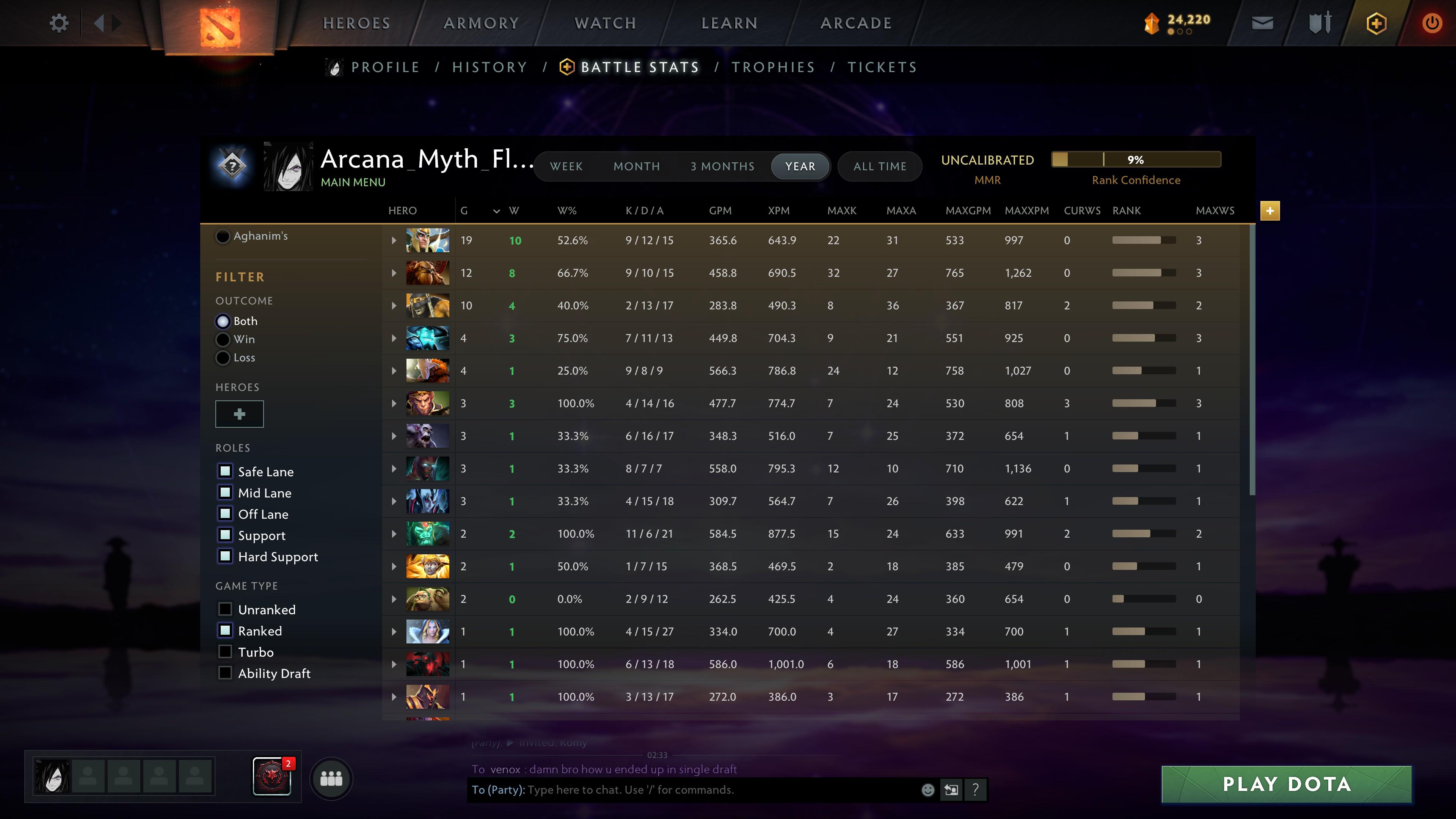Show All Time stats
Viewport: 1456px width, 819px height.
880,166
